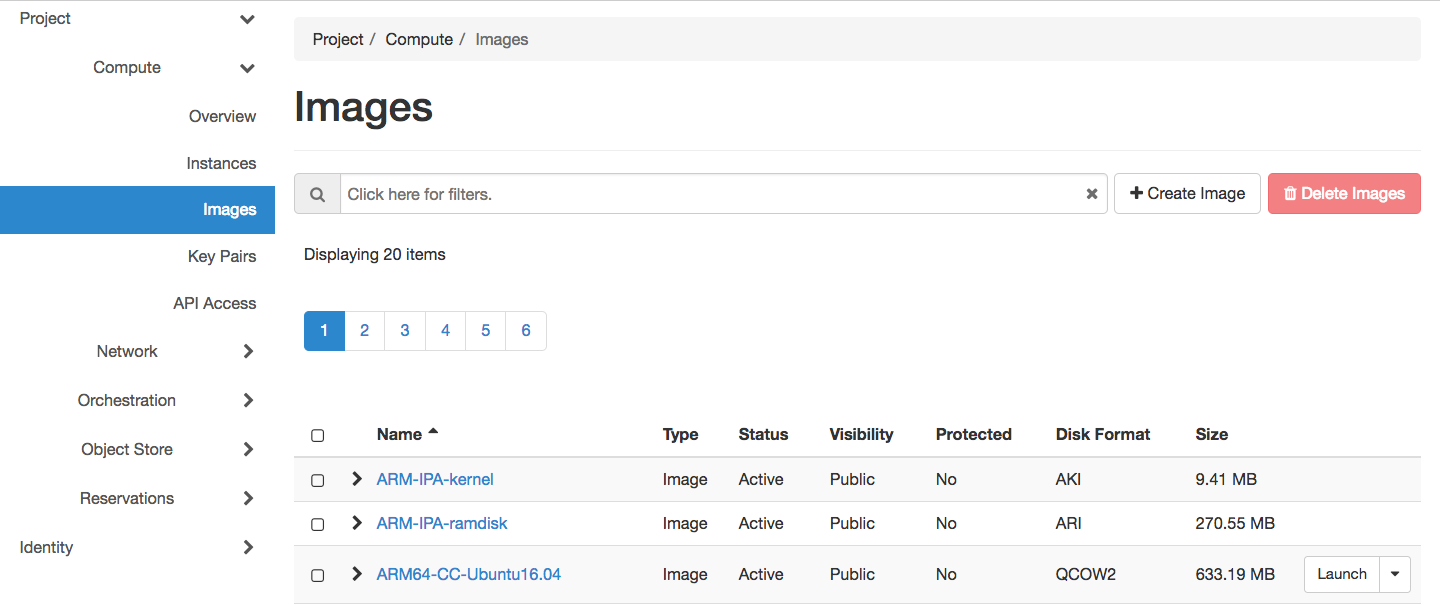The width and height of the screenshot is (1440, 605).
Task: Click Project in the breadcrumb
Action: click(x=338, y=39)
